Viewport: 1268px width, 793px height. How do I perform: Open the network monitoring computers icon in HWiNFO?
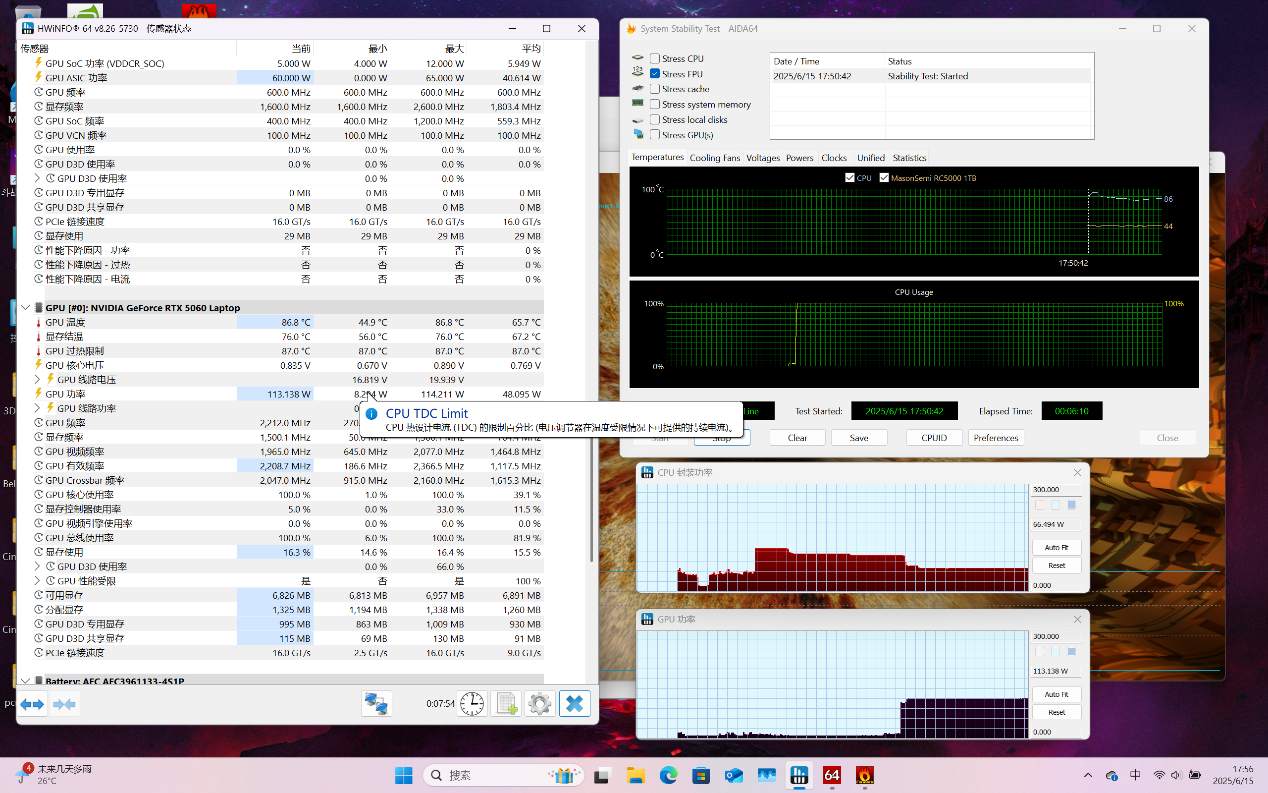pyautogui.click(x=376, y=704)
